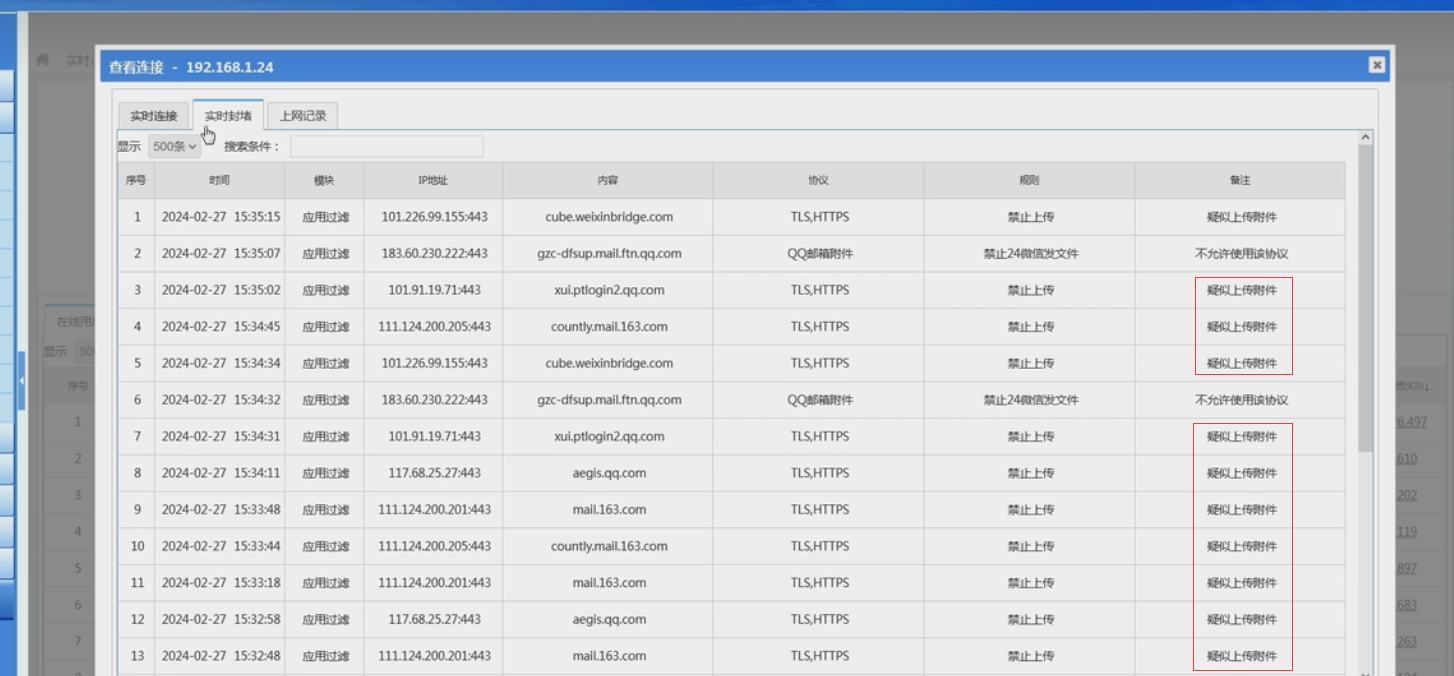Click the 备注 column header
This screenshot has height=676, width=1454.
[1240, 181]
